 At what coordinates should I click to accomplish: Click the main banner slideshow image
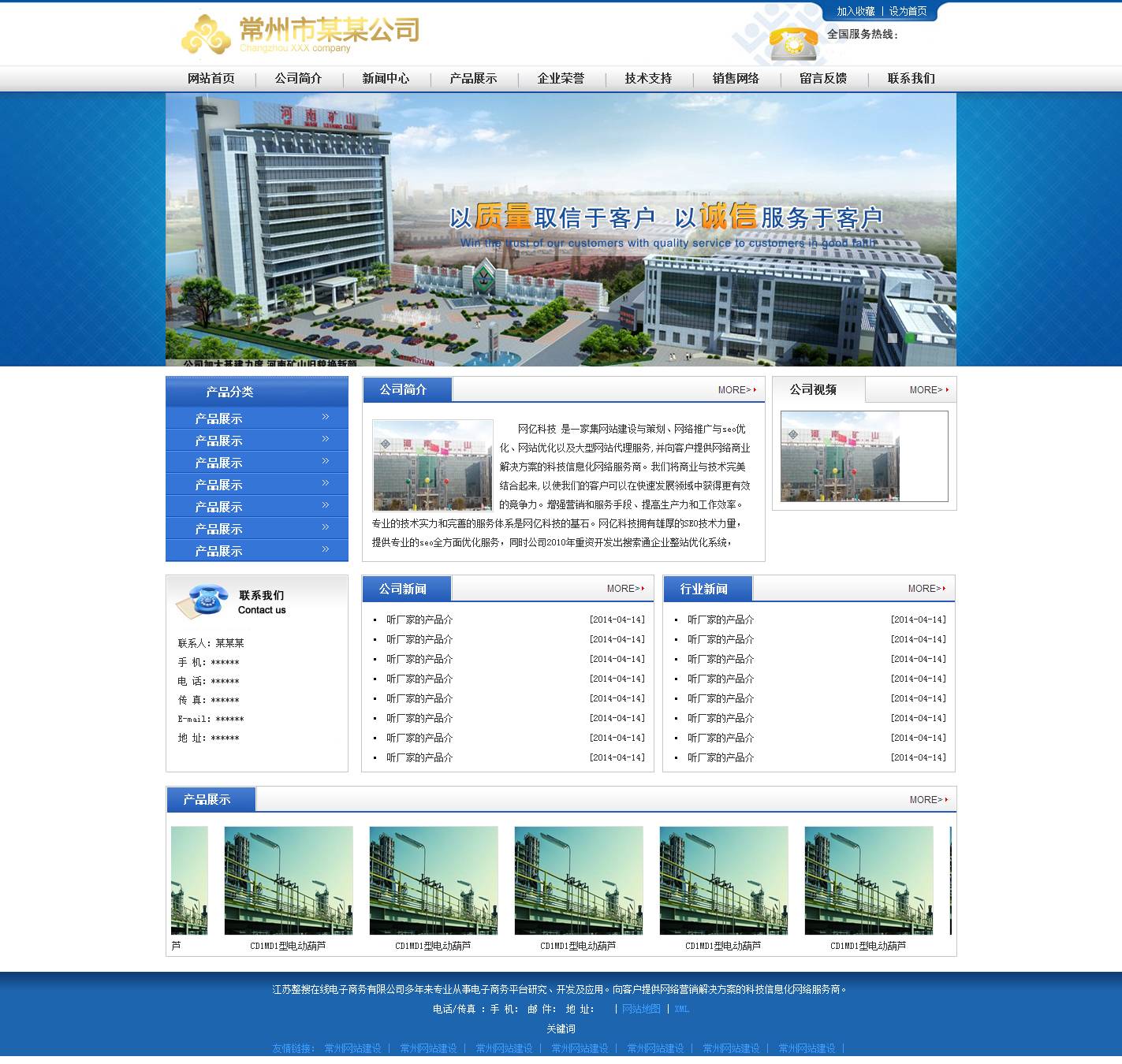point(561,229)
